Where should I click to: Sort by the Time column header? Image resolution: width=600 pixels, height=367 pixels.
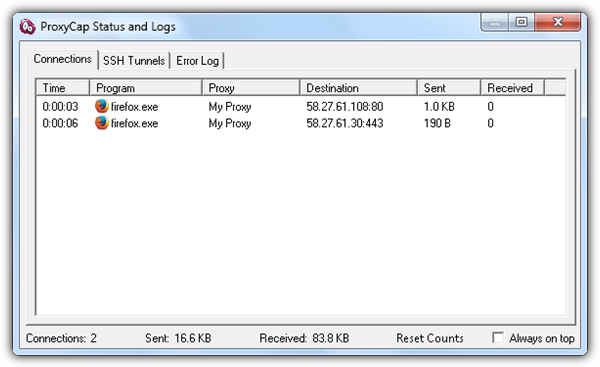tap(63, 88)
